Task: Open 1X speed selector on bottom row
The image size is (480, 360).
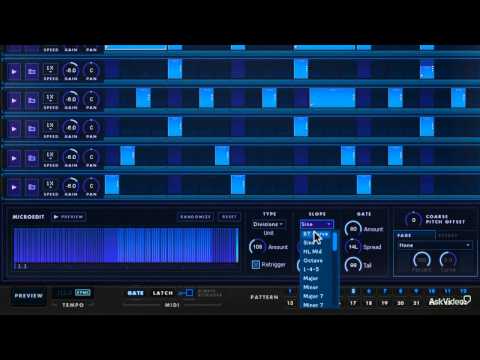Action: click(50, 185)
